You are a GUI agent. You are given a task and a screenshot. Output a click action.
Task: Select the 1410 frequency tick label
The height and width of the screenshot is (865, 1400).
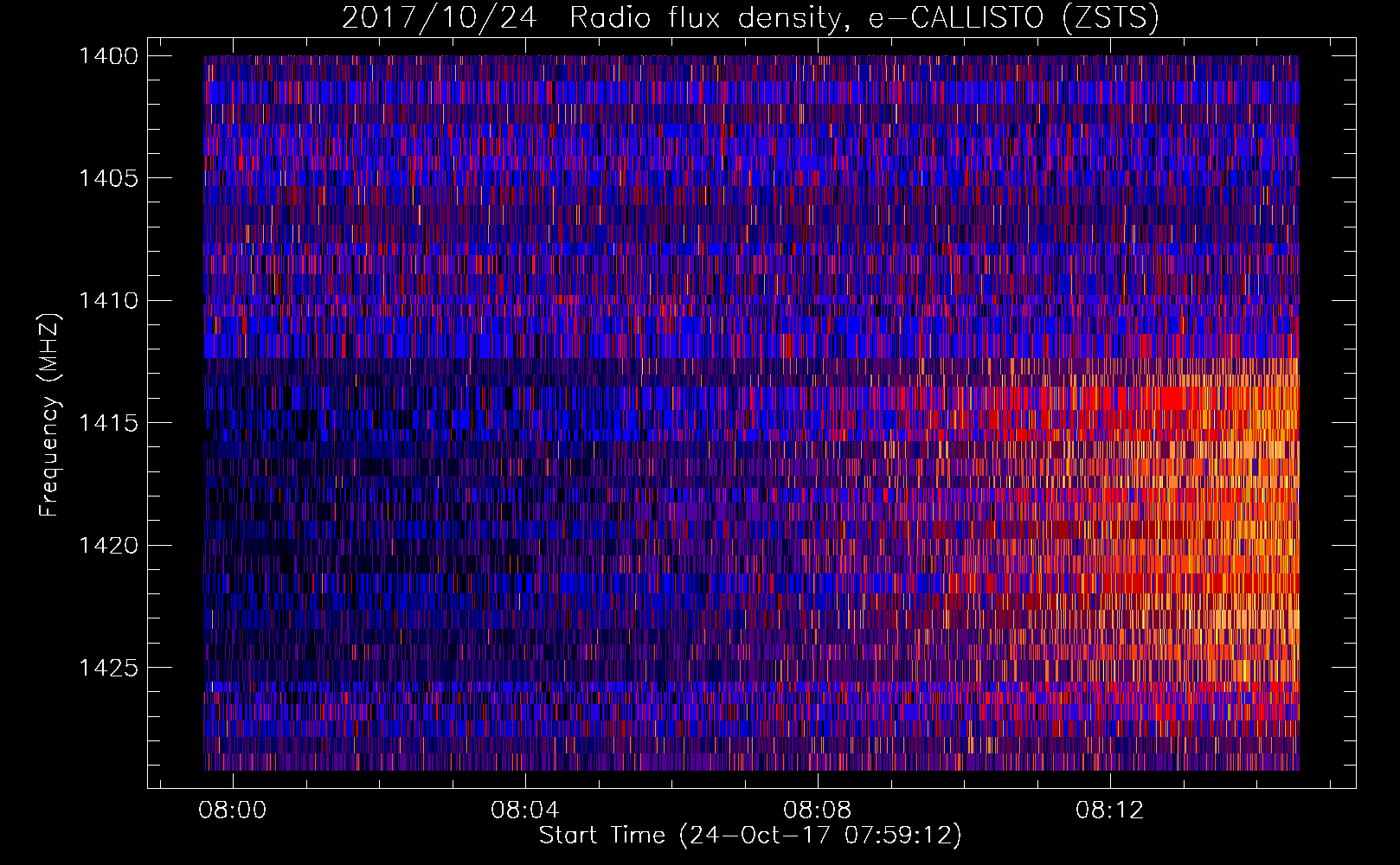point(108,301)
